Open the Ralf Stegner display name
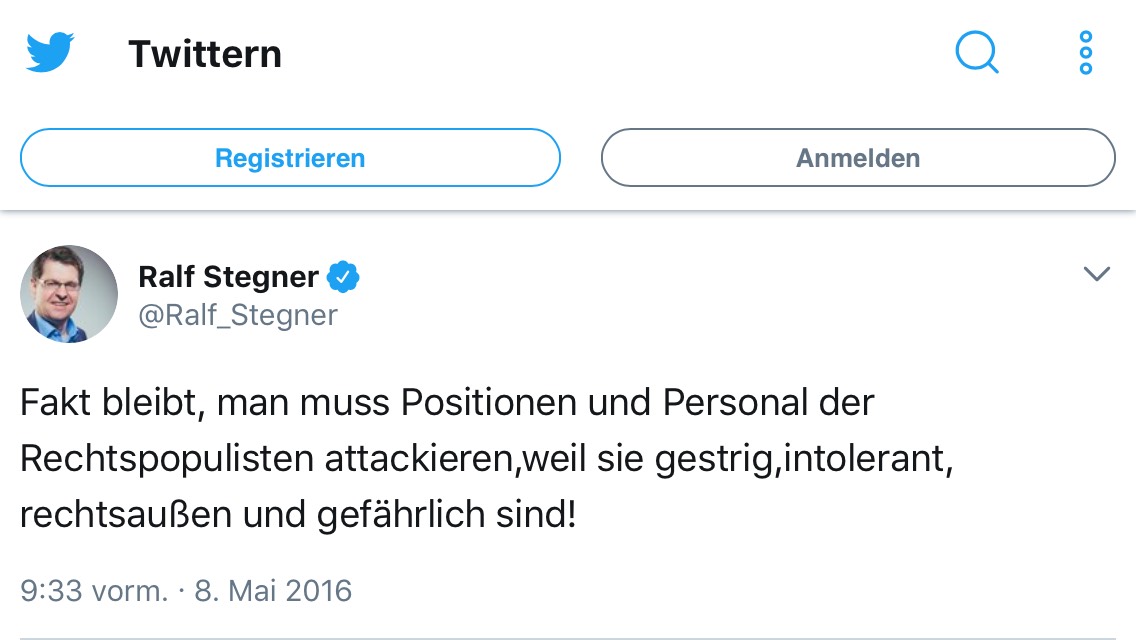Viewport: 1136px width, 640px height. [x=228, y=276]
